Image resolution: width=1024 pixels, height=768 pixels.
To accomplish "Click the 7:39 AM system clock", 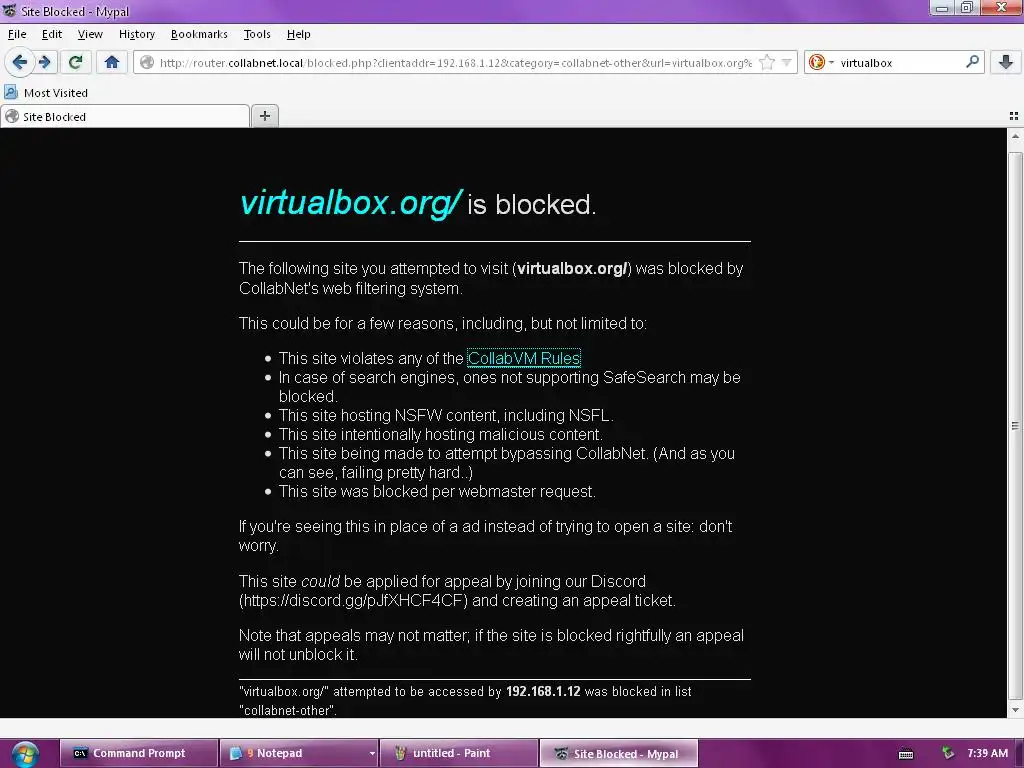I will point(987,753).
